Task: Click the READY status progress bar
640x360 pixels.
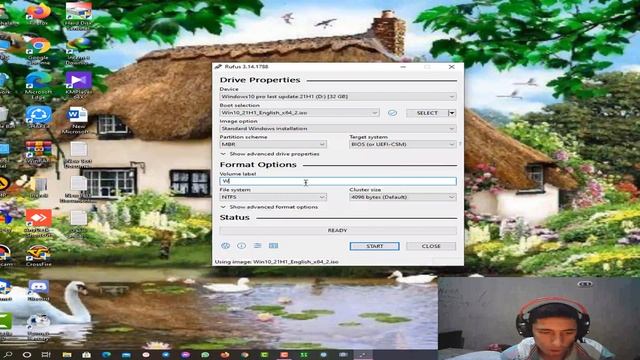Action: coord(338,231)
